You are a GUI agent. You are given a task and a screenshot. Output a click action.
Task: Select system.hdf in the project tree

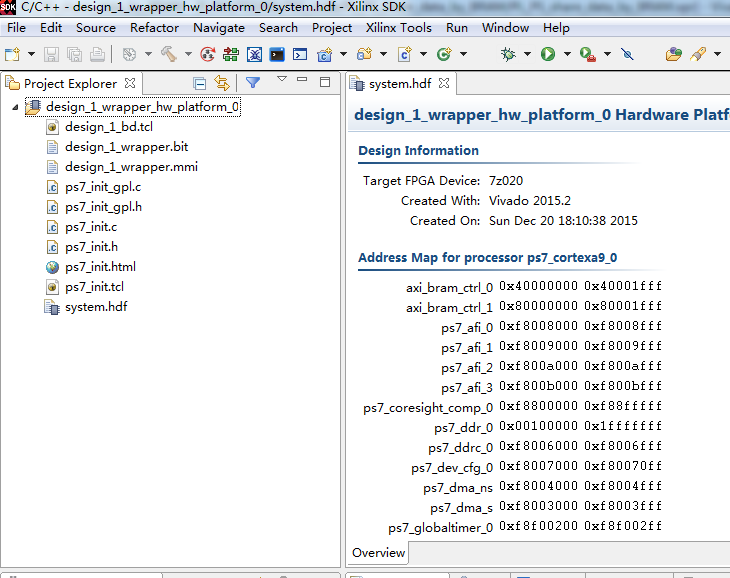point(96,307)
